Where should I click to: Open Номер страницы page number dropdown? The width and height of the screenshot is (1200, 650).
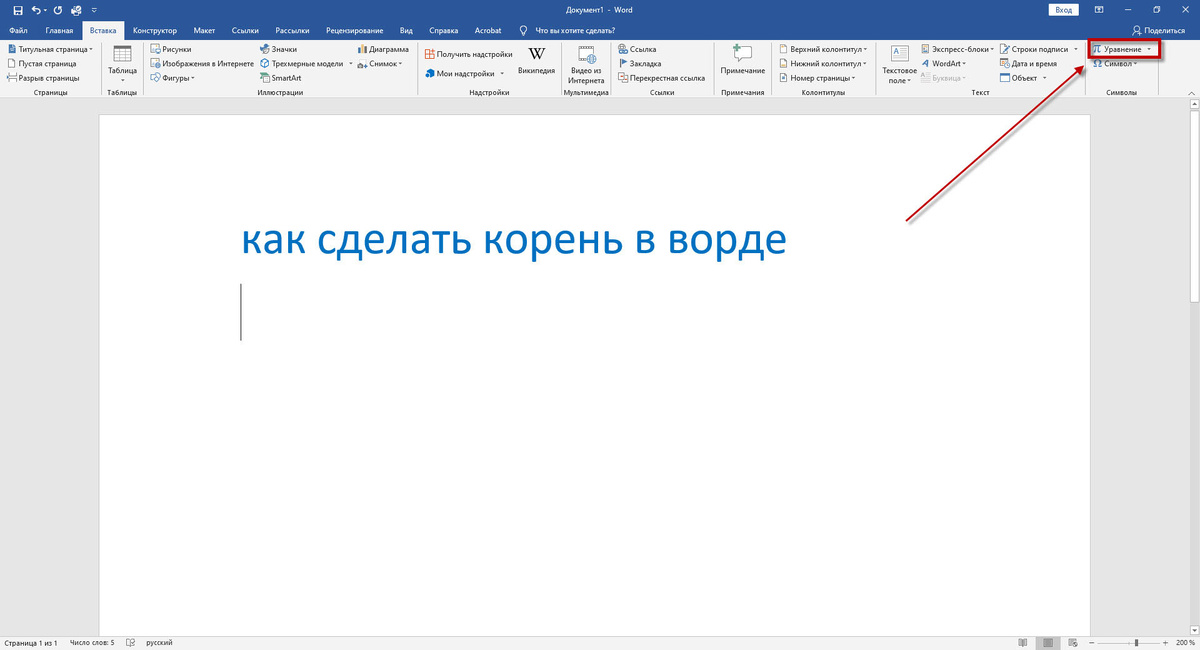point(817,77)
